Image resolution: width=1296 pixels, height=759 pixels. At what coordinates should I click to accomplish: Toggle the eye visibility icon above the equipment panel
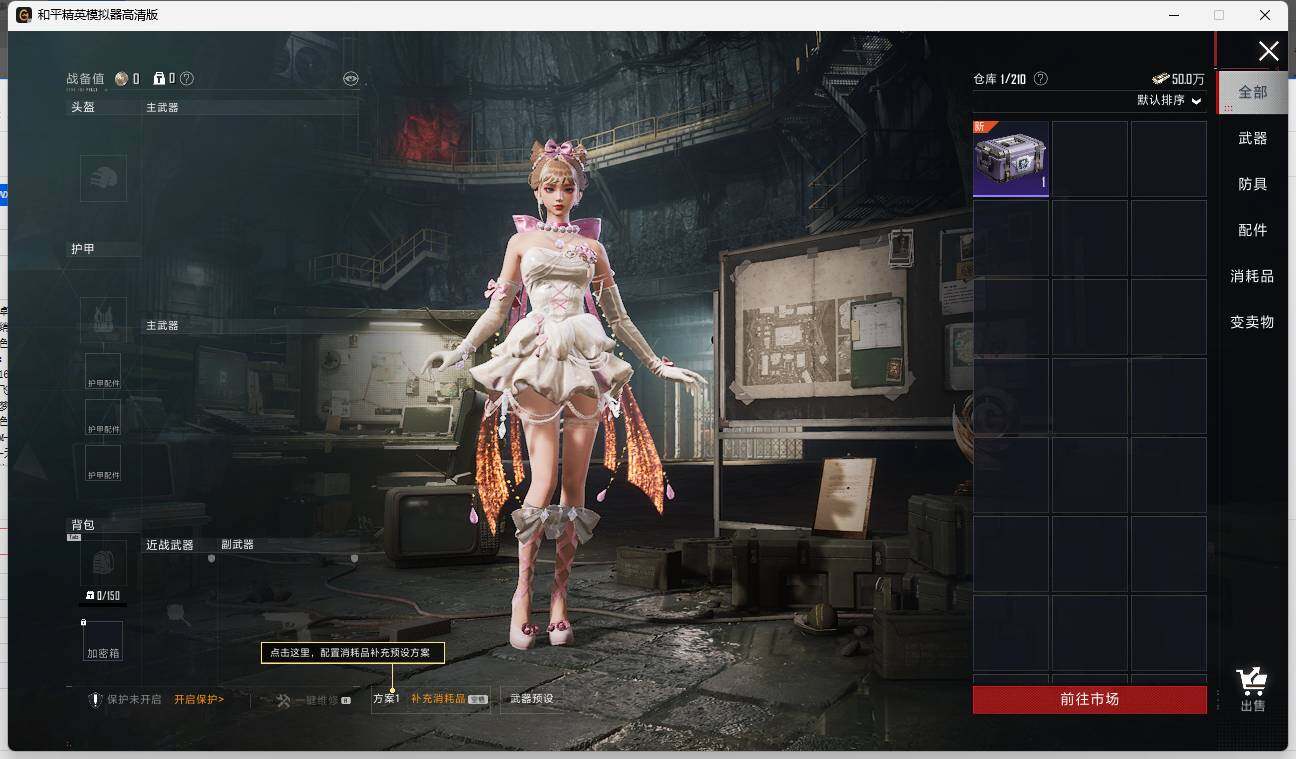point(350,78)
